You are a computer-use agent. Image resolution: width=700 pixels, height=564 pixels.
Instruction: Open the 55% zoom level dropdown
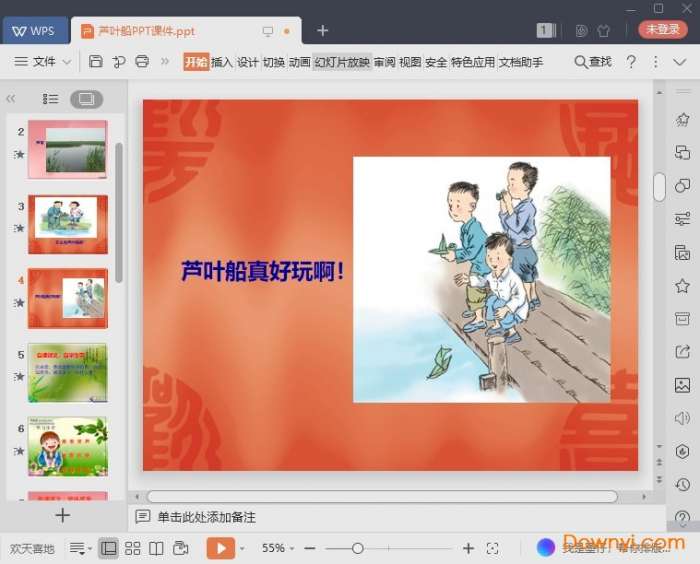point(278,548)
